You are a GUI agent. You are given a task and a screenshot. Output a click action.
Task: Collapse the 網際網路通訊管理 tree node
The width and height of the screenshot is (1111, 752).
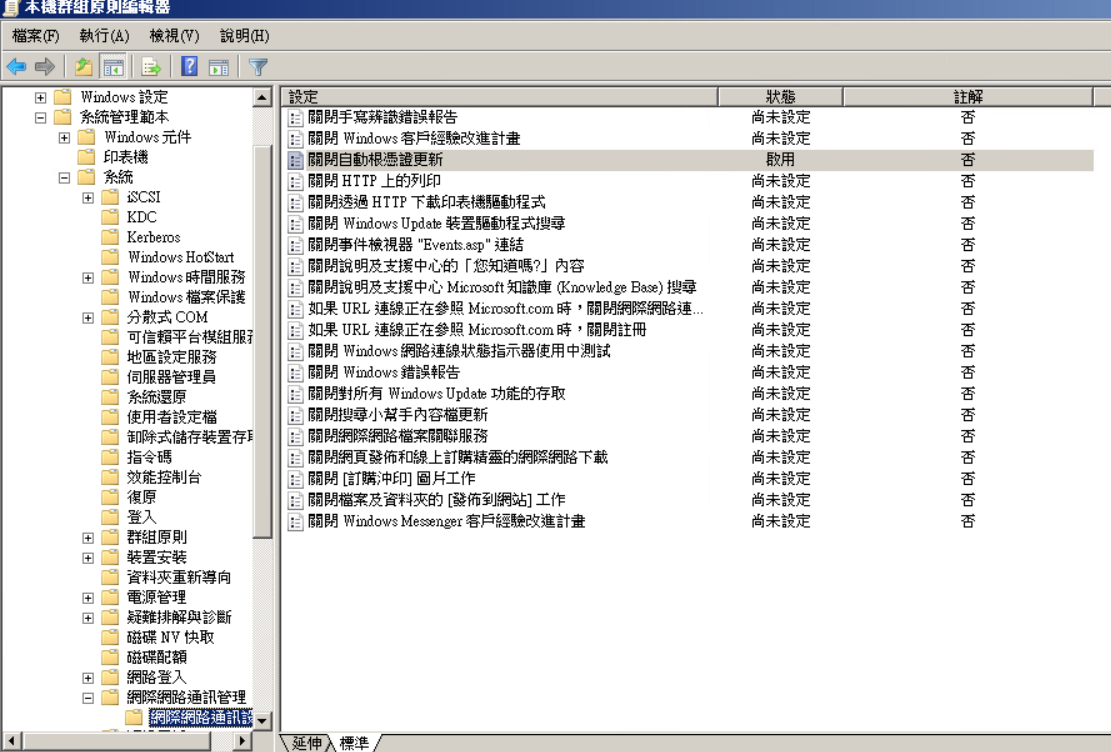click(x=88, y=697)
